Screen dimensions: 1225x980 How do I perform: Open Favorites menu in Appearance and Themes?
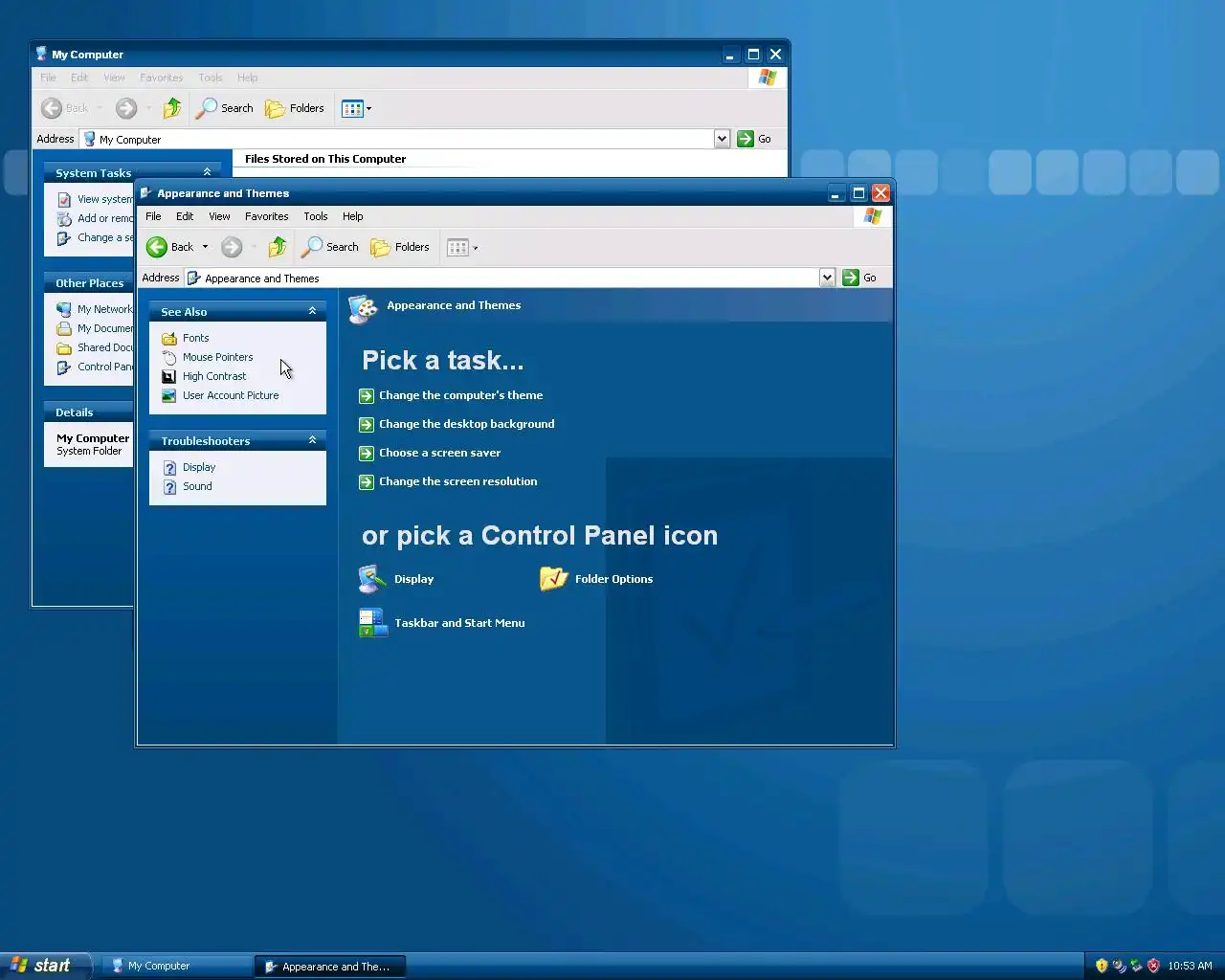[x=266, y=216]
